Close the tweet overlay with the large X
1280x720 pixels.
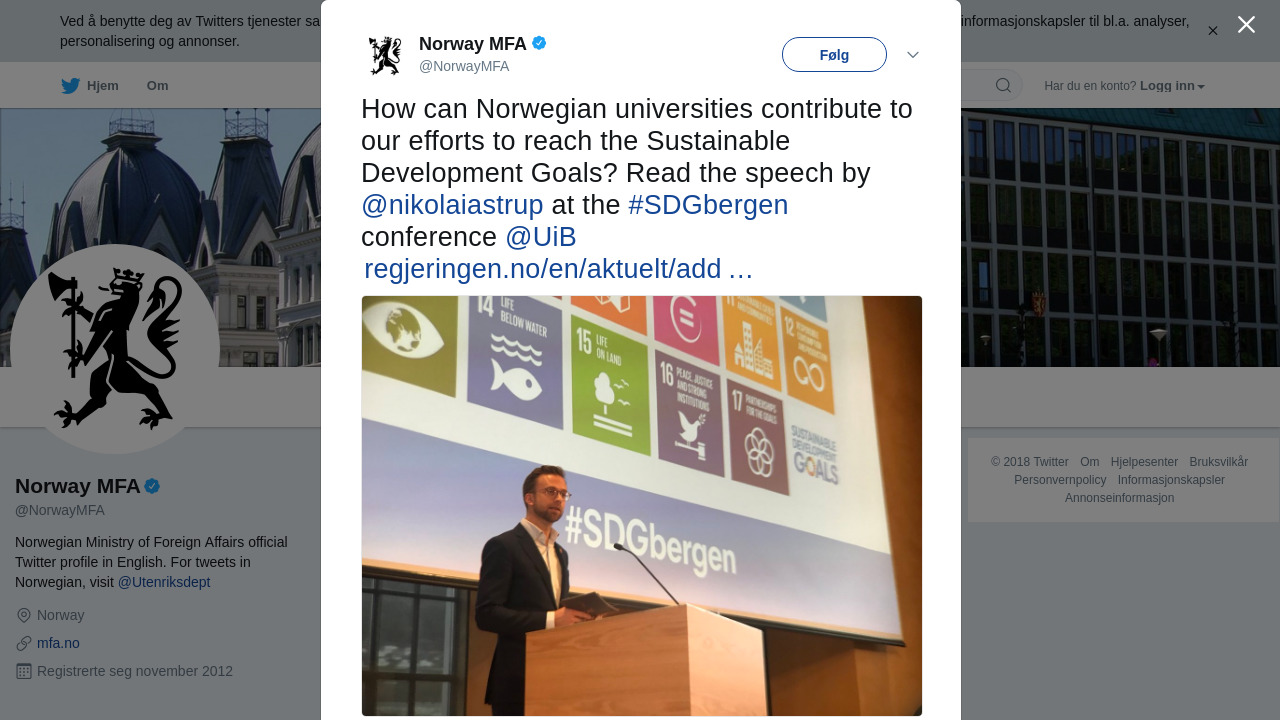(x=1246, y=24)
